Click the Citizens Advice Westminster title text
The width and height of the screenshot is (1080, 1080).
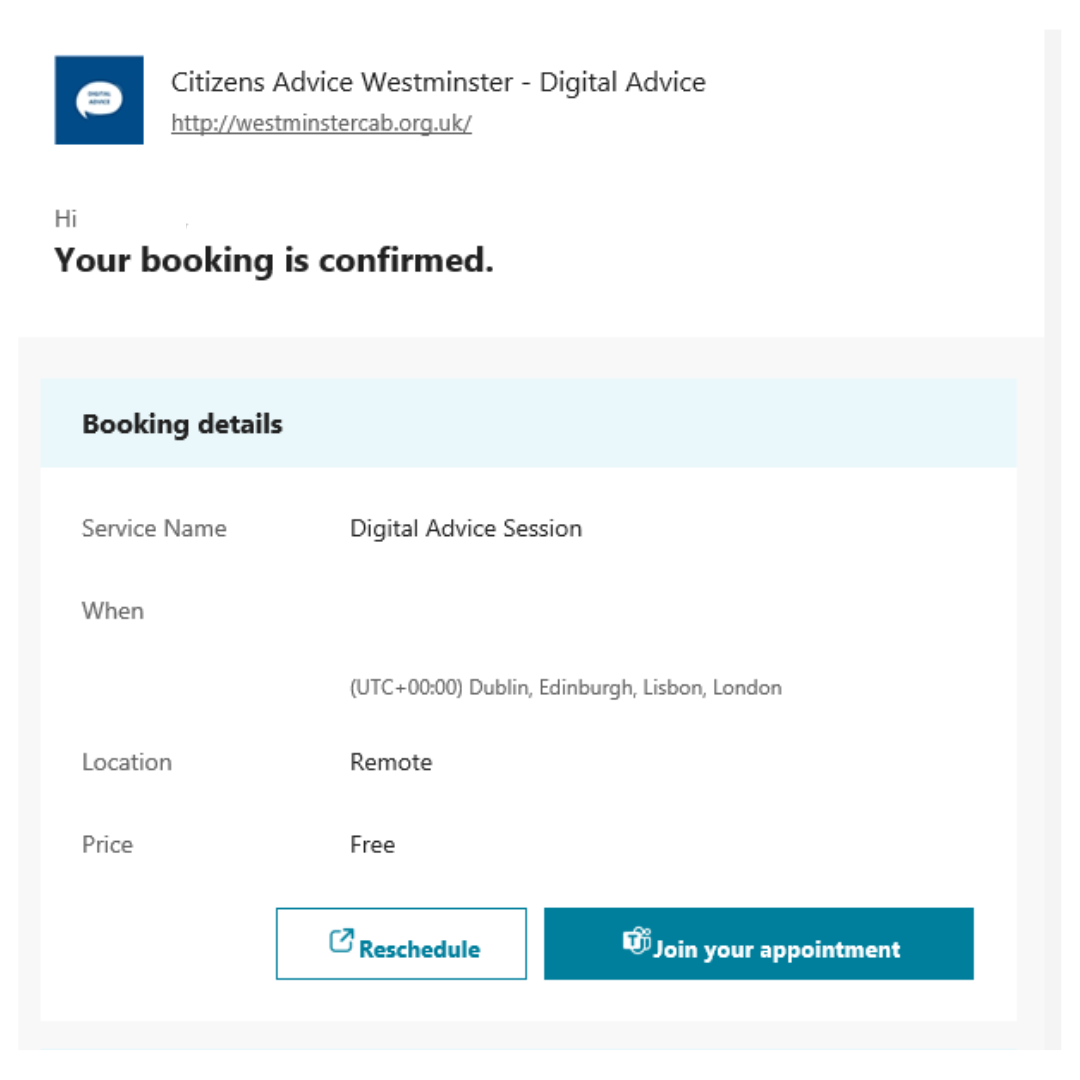pyautogui.click(x=438, y=82)
